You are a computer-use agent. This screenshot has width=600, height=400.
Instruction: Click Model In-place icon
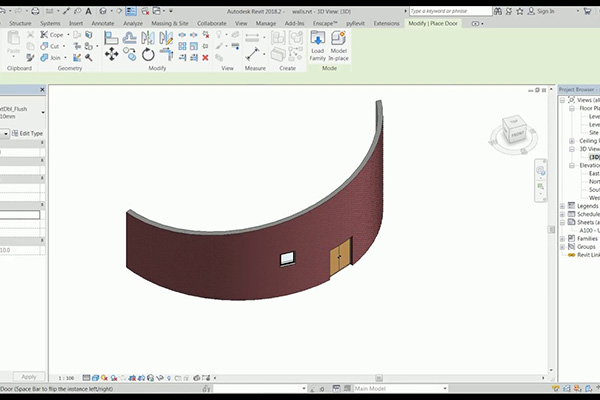point(338,46)
